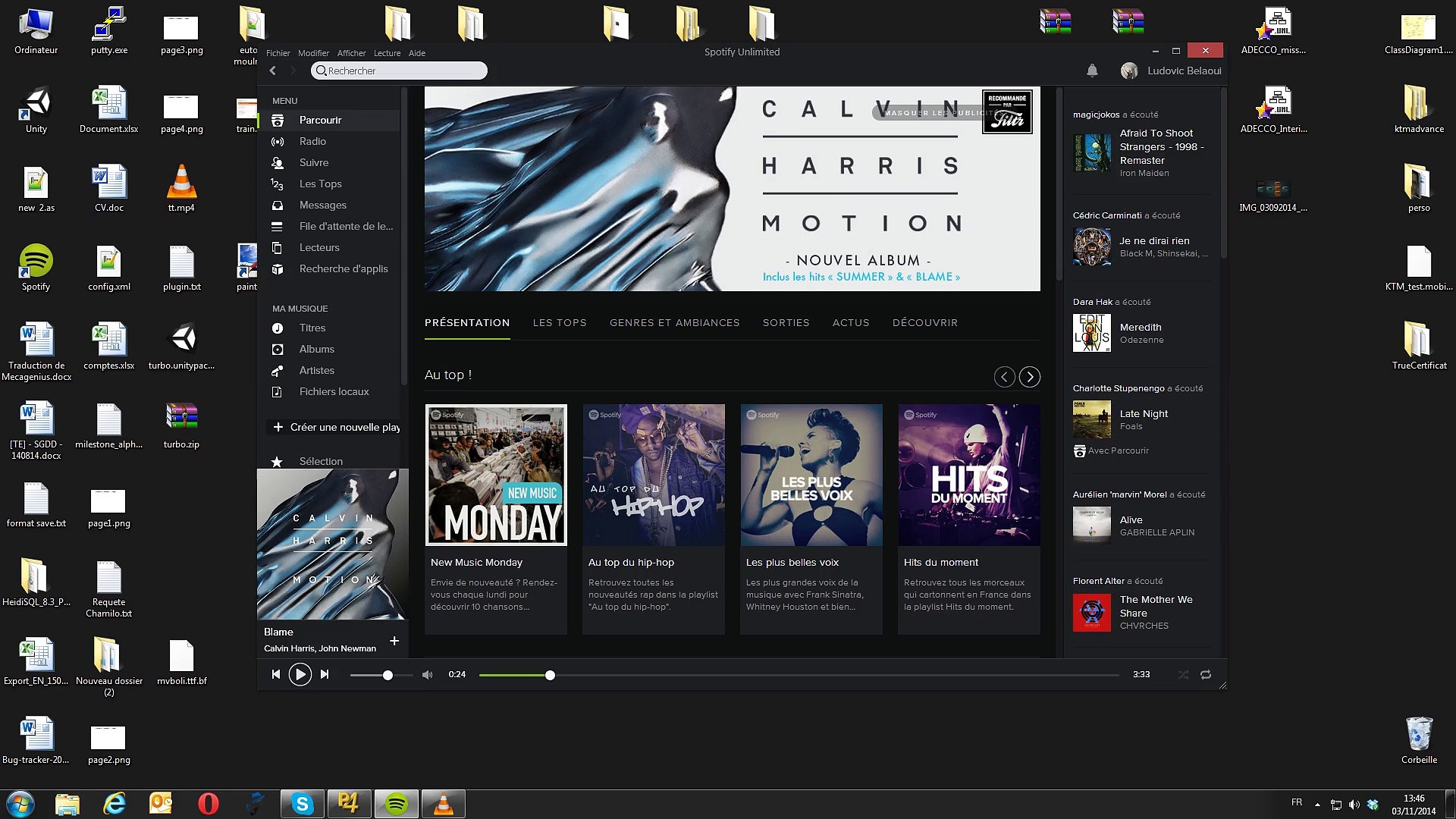Toggle repeat playback
1456x819 pixels.
pos(1206,674)
